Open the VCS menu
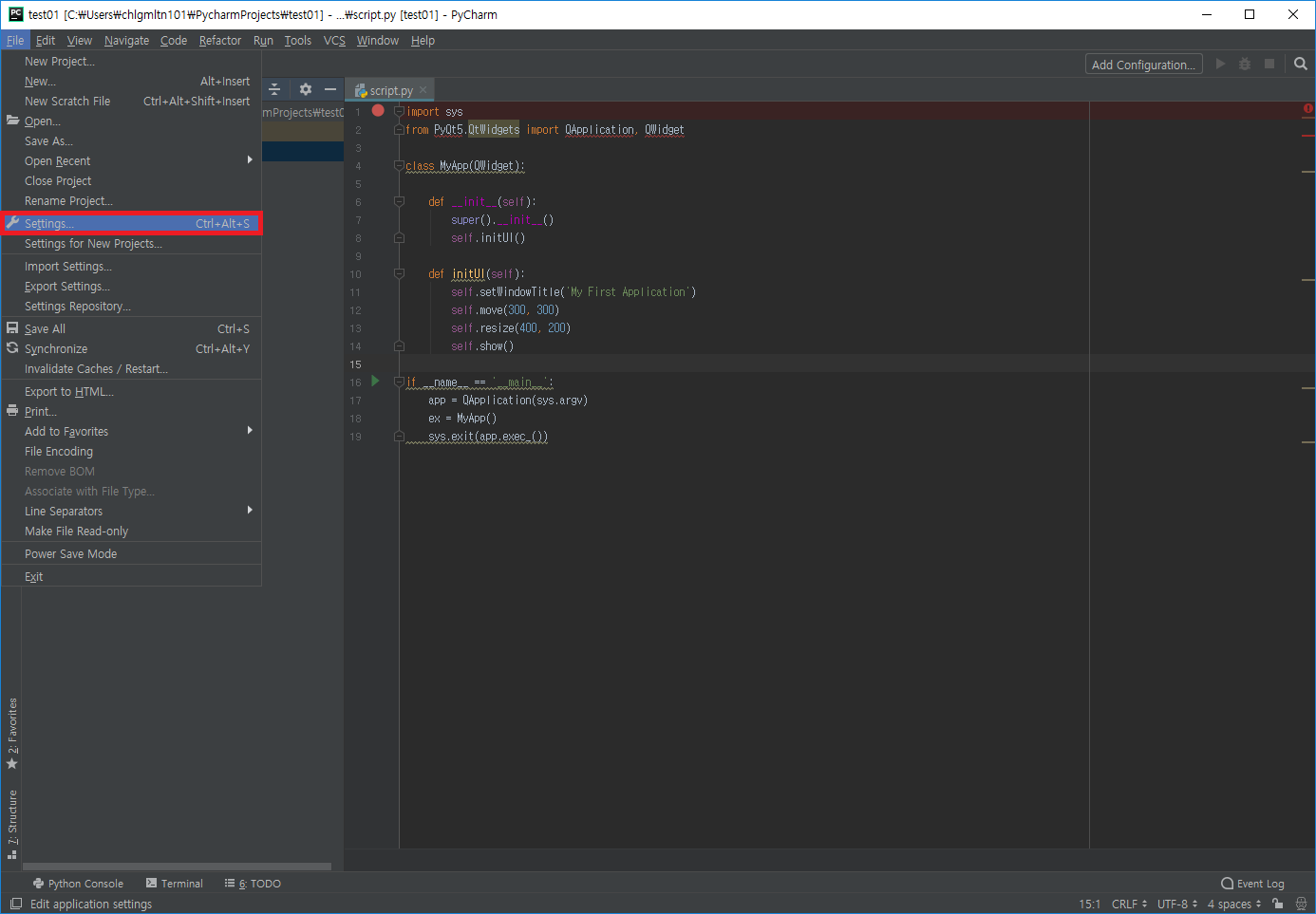 point(334,40)
